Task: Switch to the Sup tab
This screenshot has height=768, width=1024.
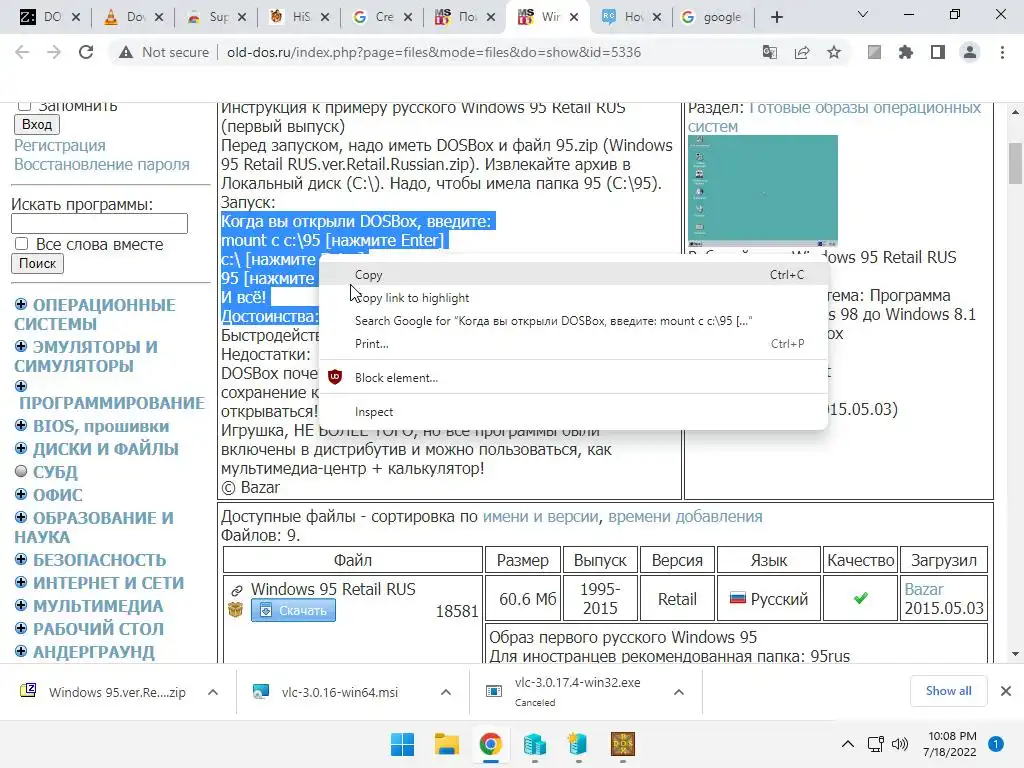Action: (x=216, y=17)
